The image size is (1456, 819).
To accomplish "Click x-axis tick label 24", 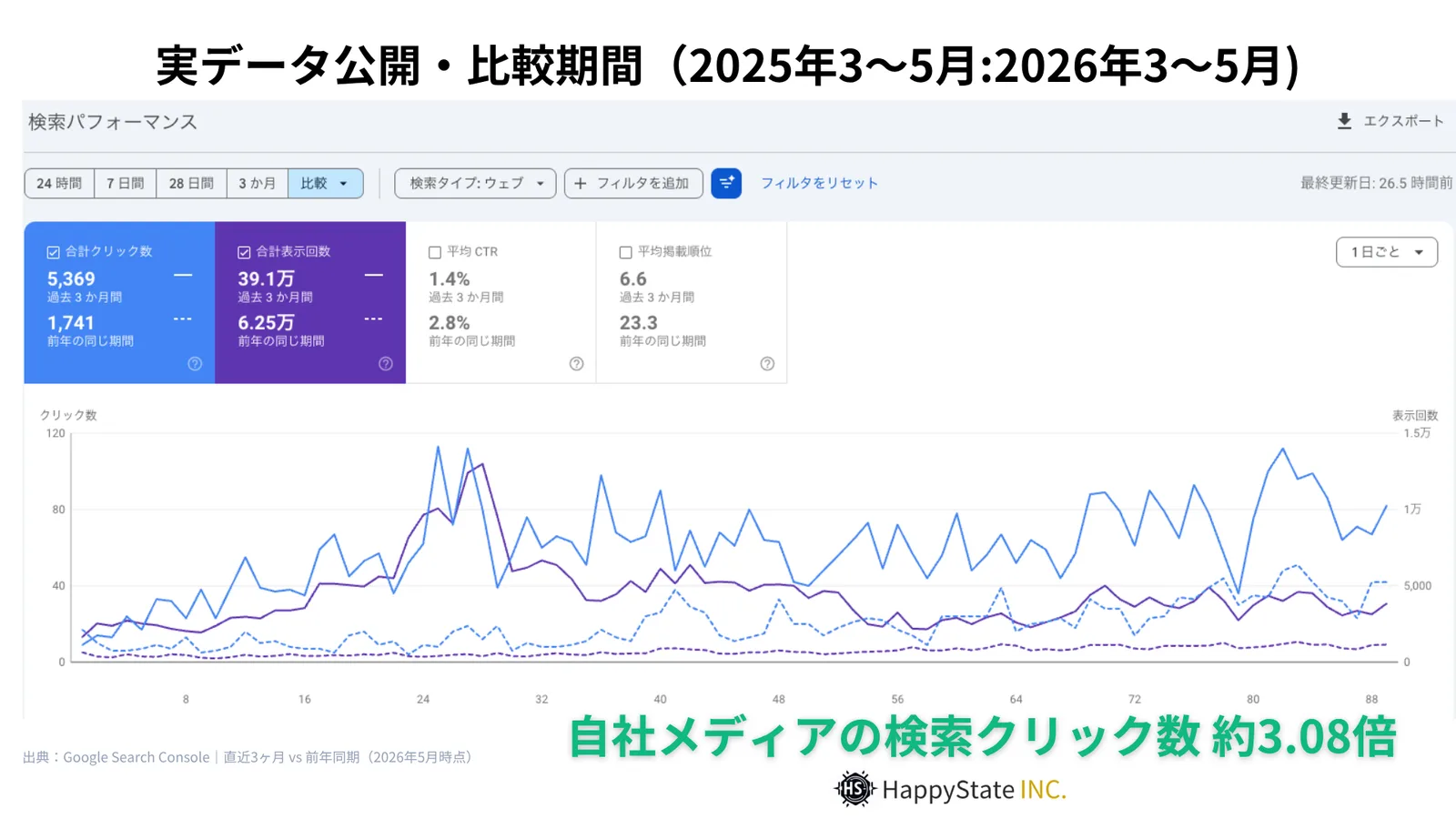I will click(x=423, y=699).
